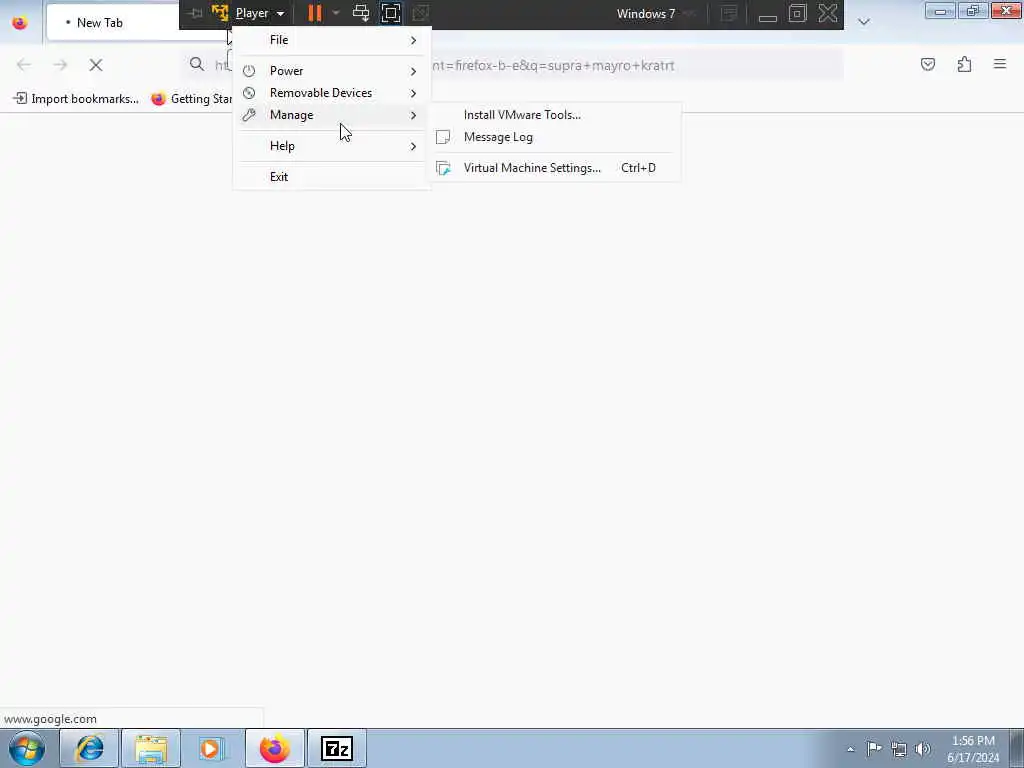Go forward in Firefox history
The width and height of the screenshot is (1024, 768).
60,65
